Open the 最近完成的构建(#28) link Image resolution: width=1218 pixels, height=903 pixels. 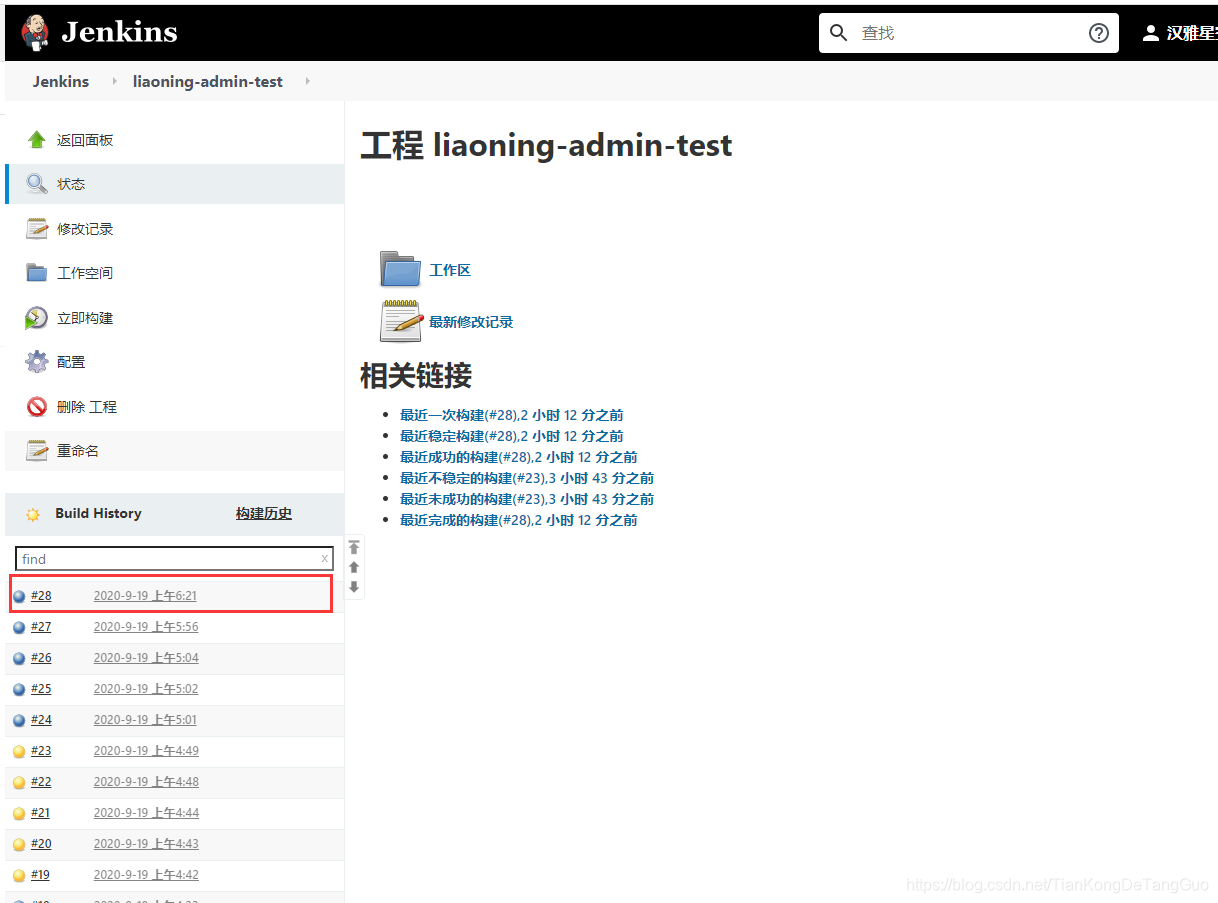click(519, 520)
